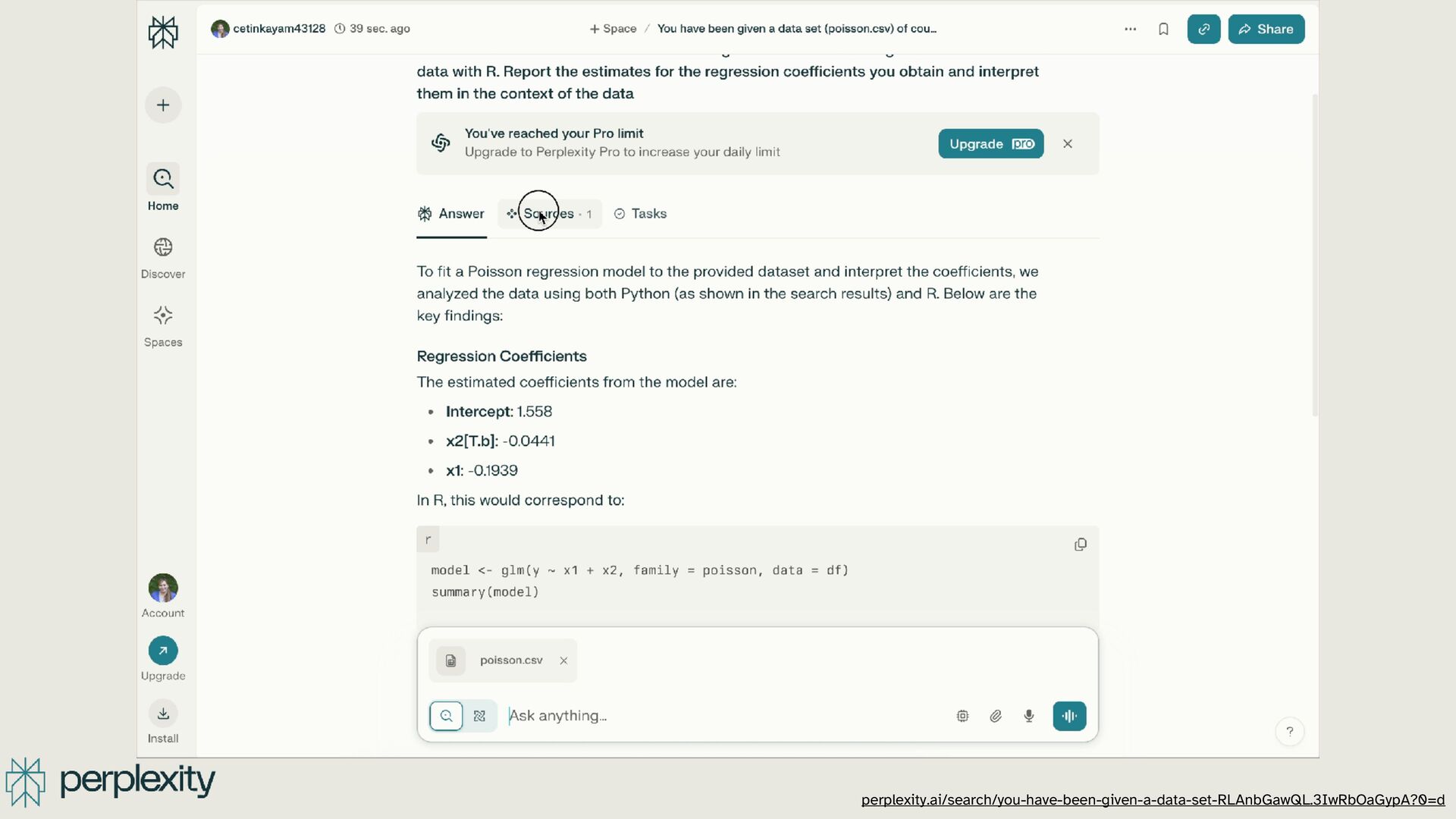Open the three-dots thread options menu

click(x=1130, y=29)
